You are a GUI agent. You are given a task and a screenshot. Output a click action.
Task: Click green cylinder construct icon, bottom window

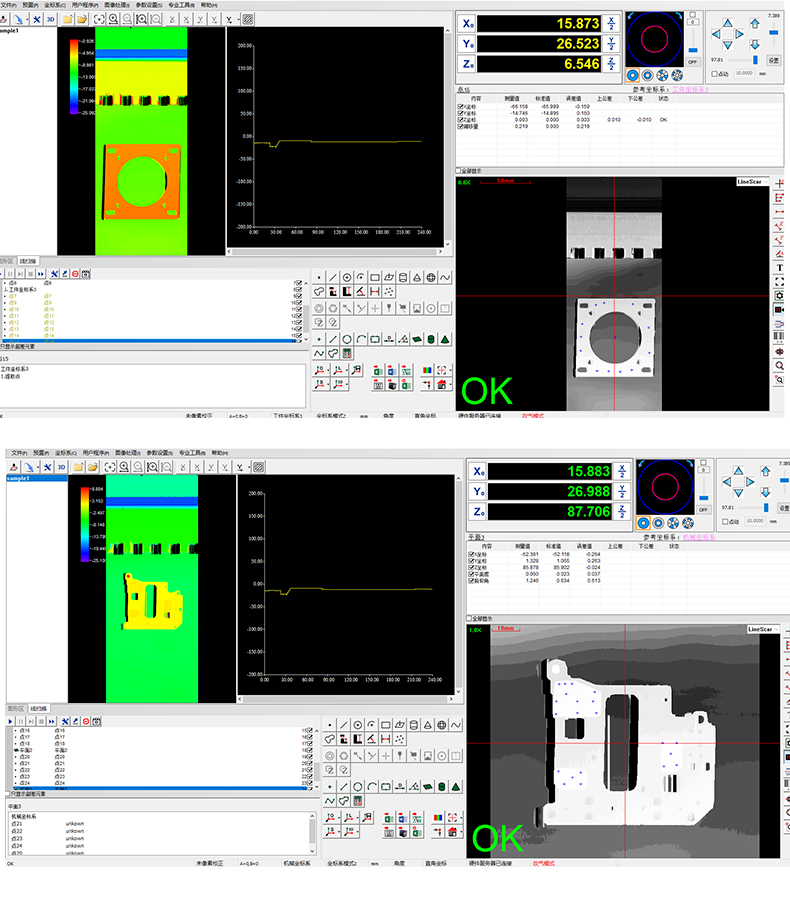(x=441, y=786)
